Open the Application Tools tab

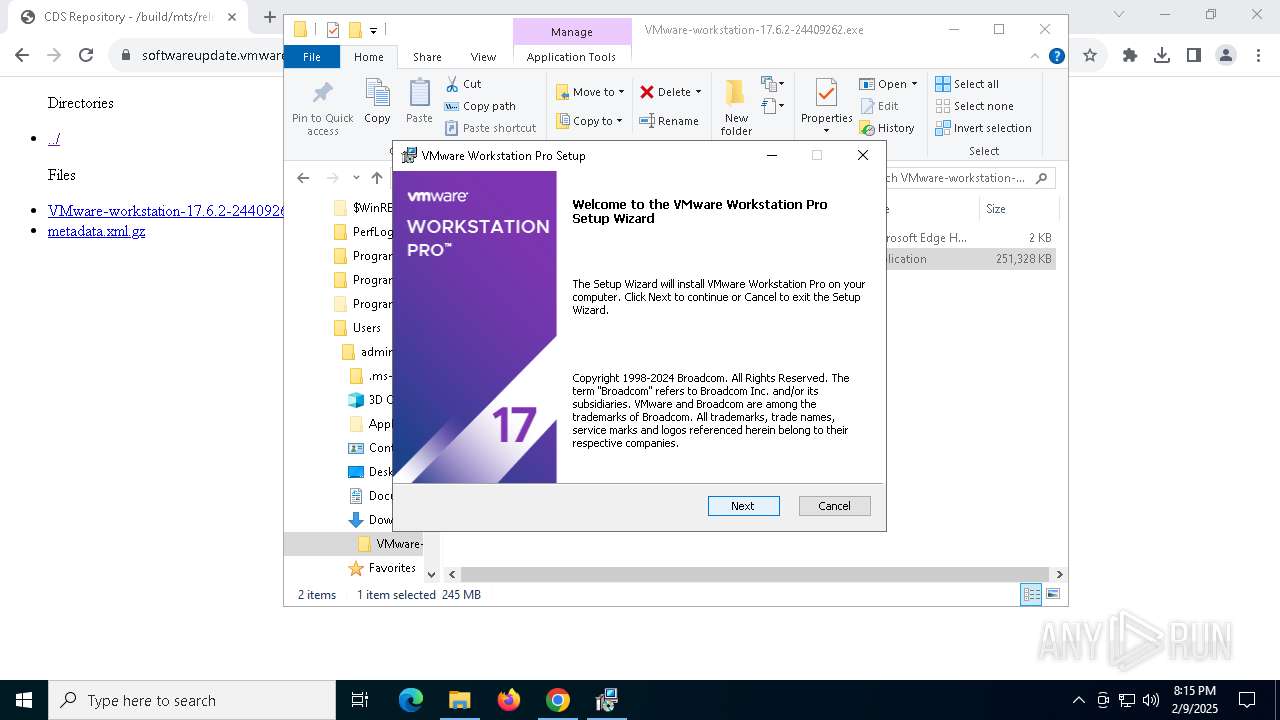(x=571, y=57)
